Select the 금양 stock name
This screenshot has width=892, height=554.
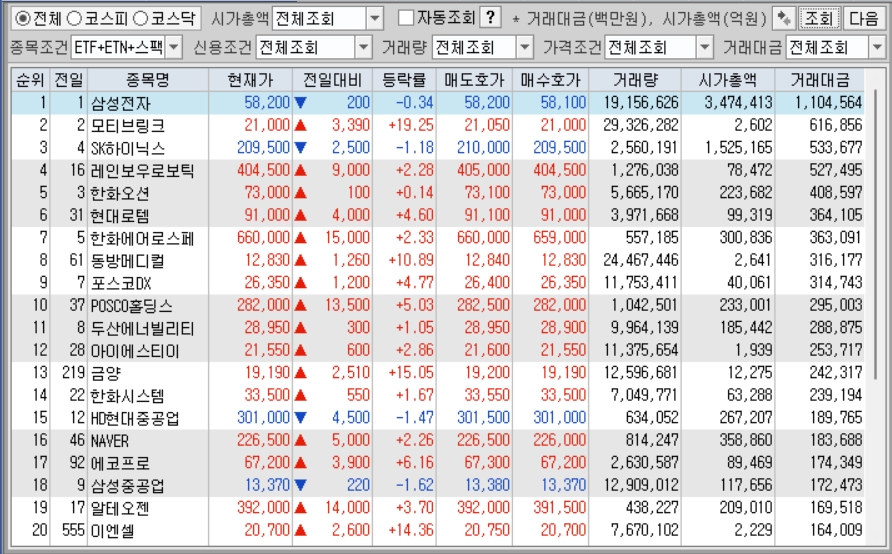pos(106,373)
